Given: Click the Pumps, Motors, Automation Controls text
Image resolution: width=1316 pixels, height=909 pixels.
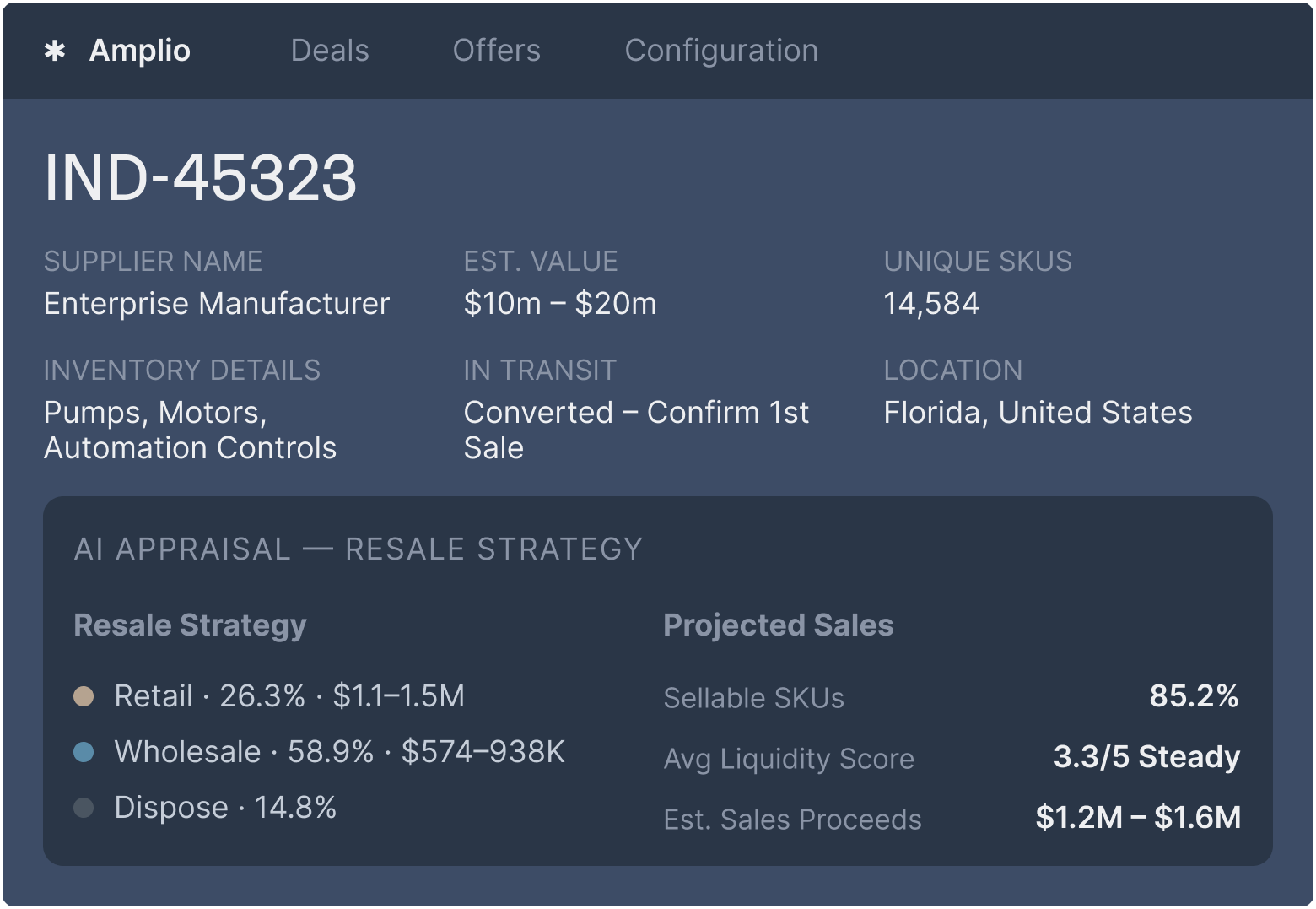Looking at the screenshot, I should tap(190, 430).
